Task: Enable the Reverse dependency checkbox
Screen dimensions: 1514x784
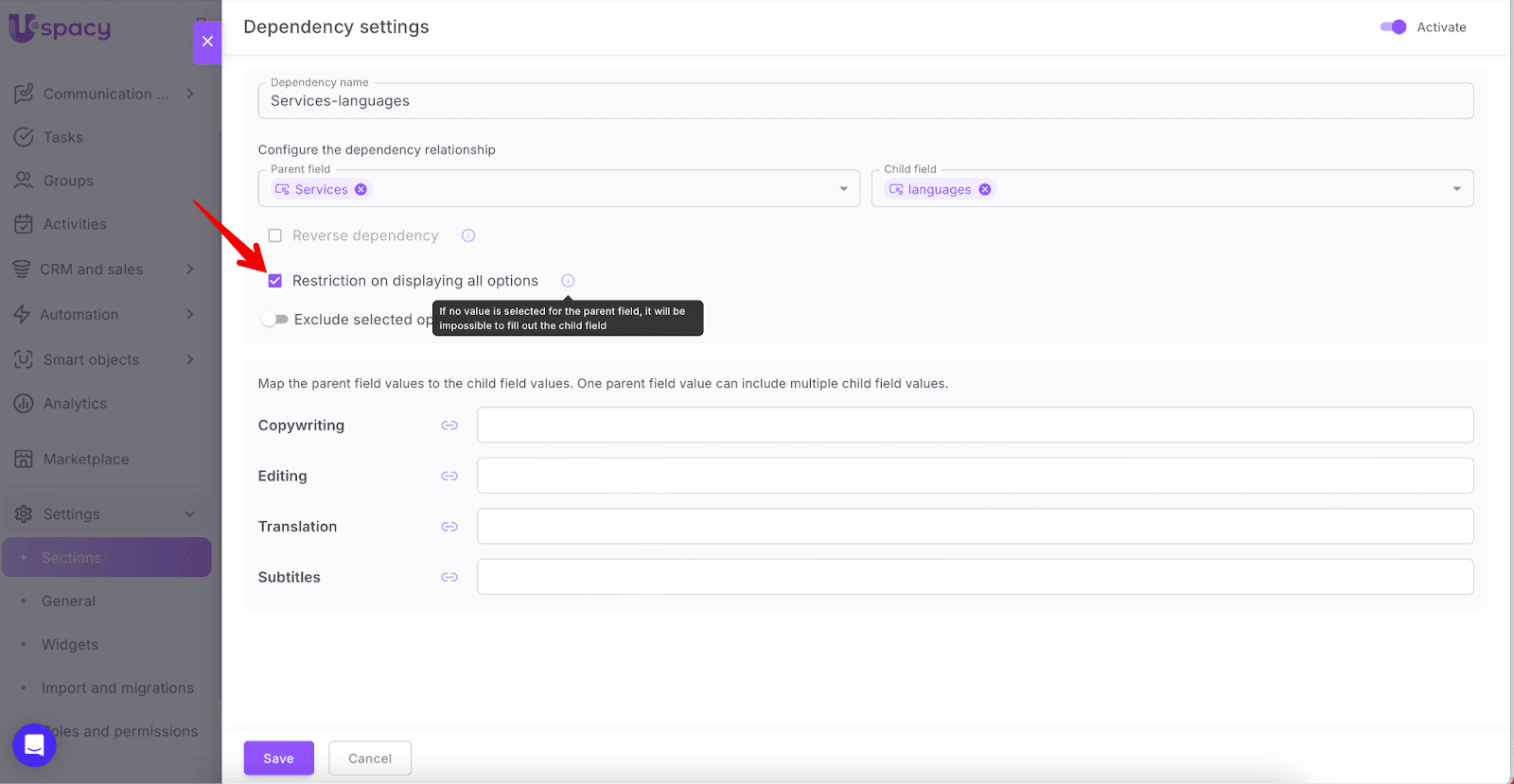Action: pos(275,235)
